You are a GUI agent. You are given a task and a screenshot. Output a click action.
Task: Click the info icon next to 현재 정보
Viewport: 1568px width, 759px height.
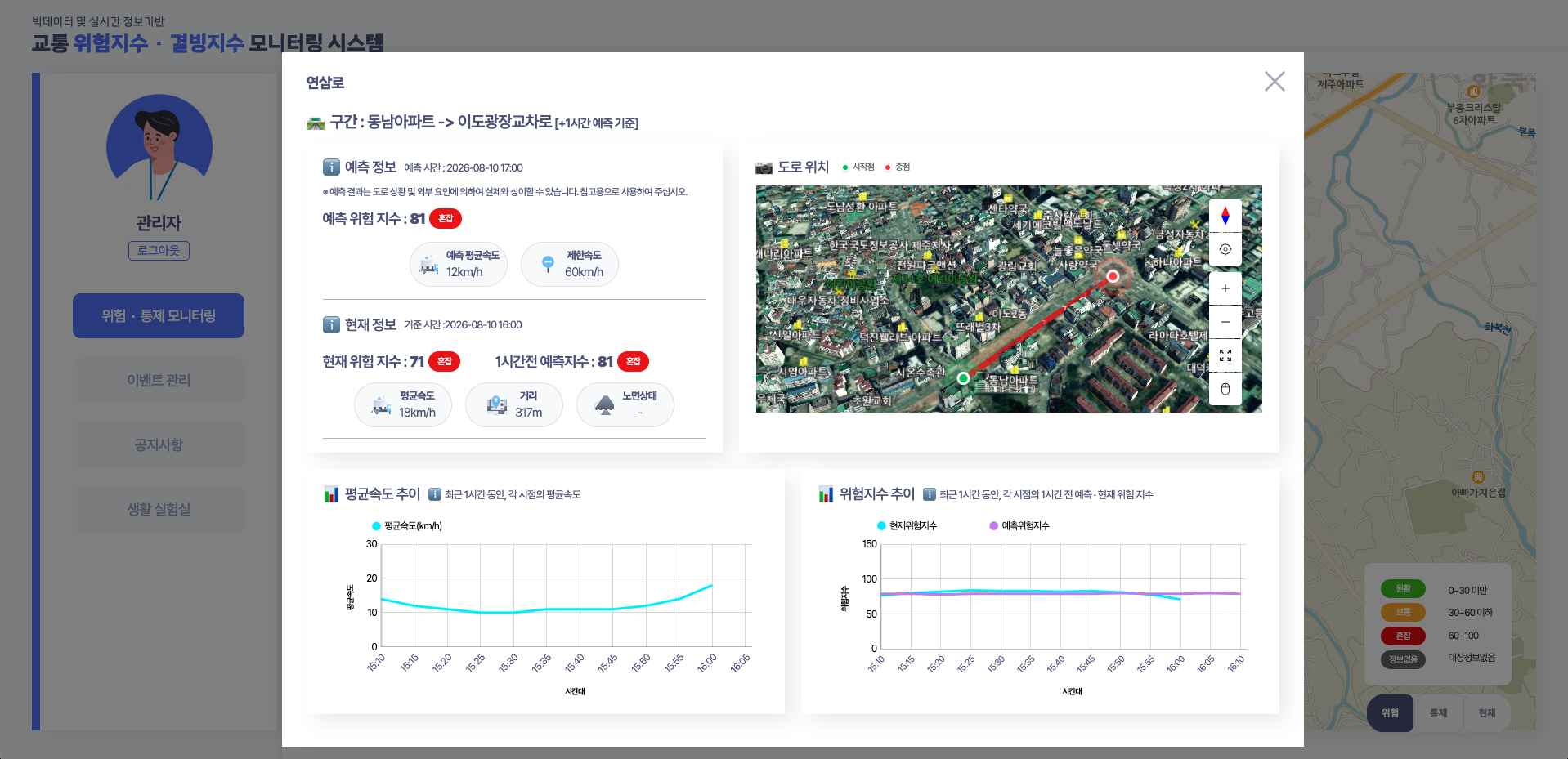coord(331,324)
